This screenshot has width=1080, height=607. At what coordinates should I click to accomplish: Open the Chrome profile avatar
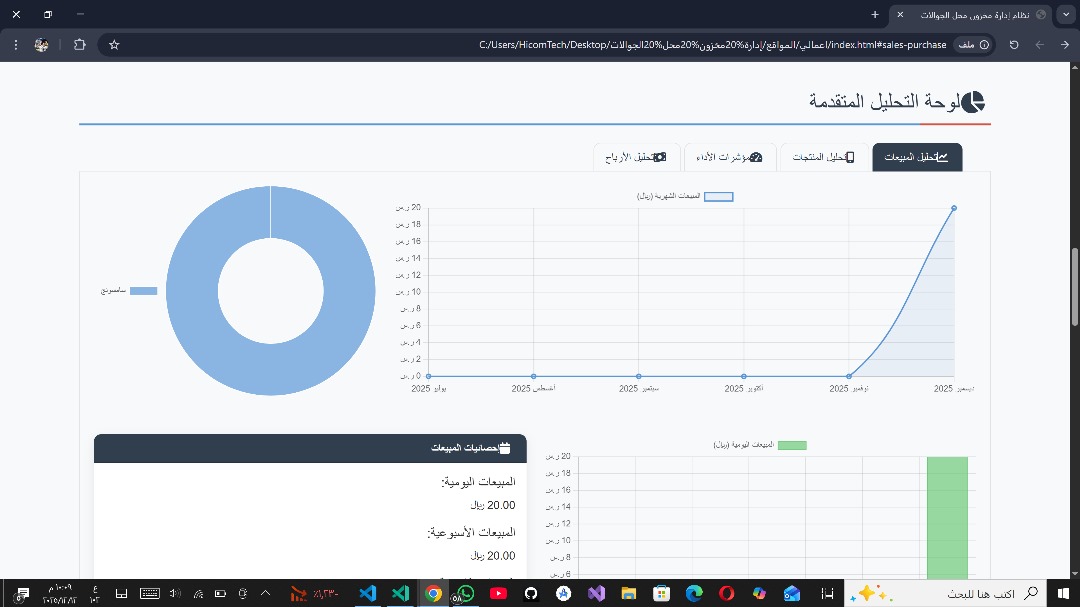[x=41, y=45]
